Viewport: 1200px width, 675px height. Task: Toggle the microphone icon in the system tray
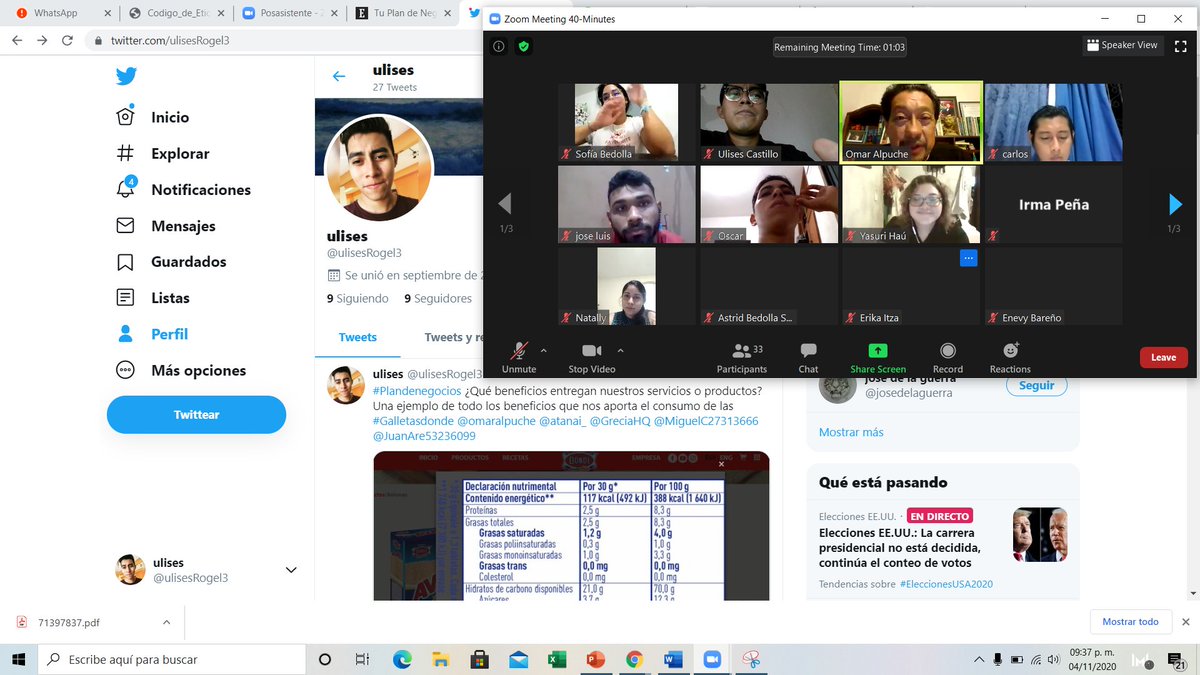(997, 660)
